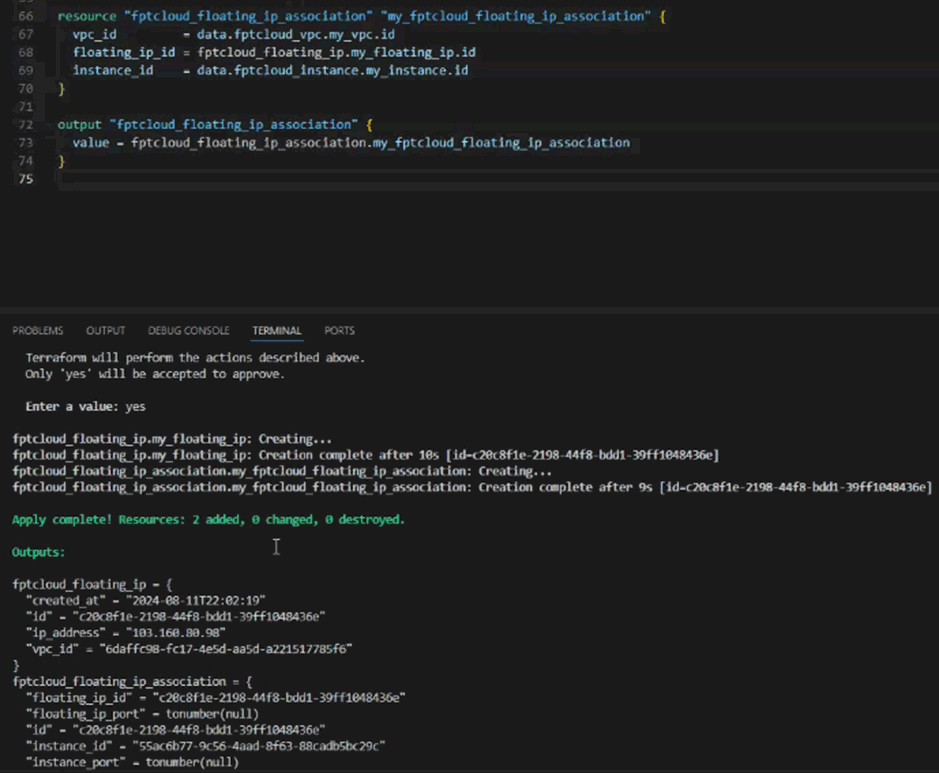Open the PROBLEMS panel tab
939x773 pixels.
(38, 331)
